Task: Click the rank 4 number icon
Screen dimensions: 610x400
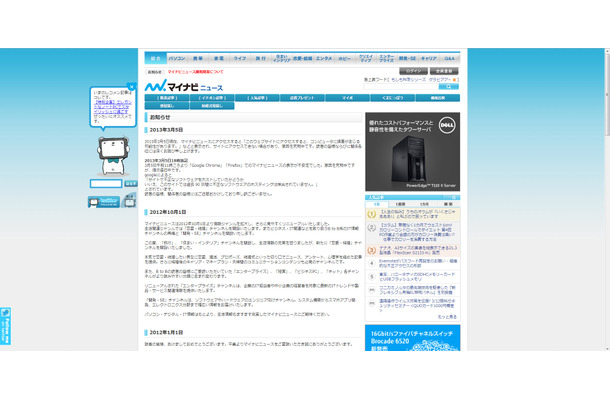Action: 372,263
